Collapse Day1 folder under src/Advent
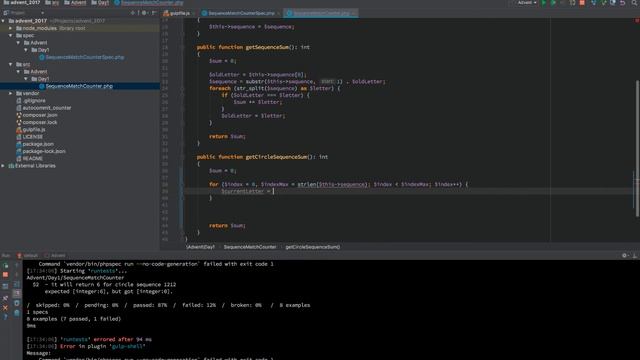This screenshot has width=640, height=360. 26,79
